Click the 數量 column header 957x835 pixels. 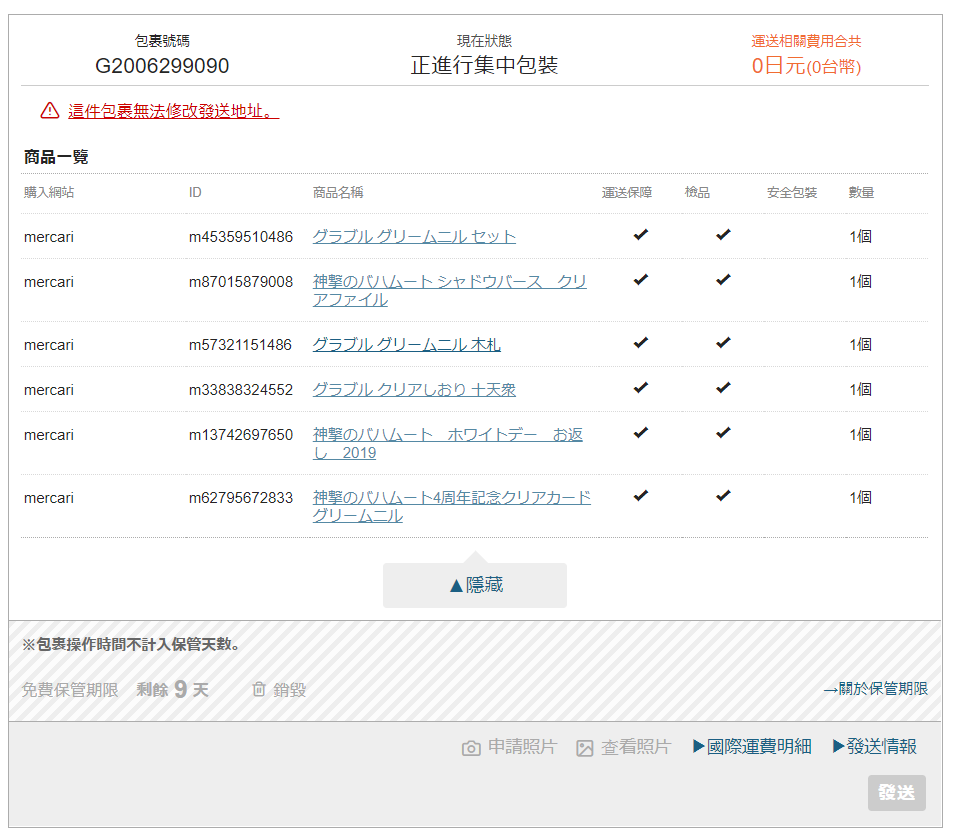(x=861, y=192)
